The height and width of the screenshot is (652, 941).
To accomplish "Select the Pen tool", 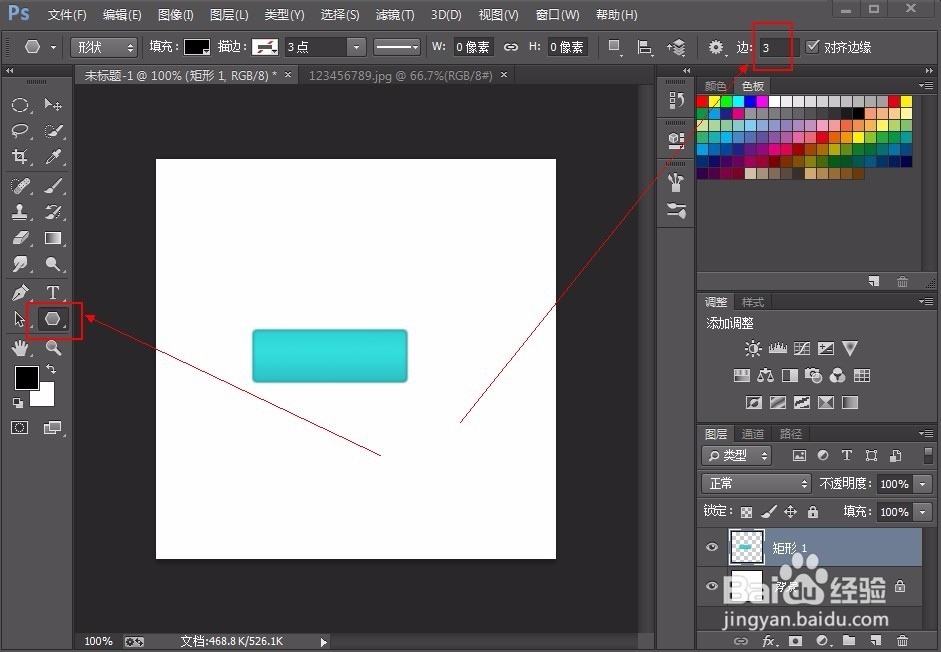I will click(x=20, y=293).
